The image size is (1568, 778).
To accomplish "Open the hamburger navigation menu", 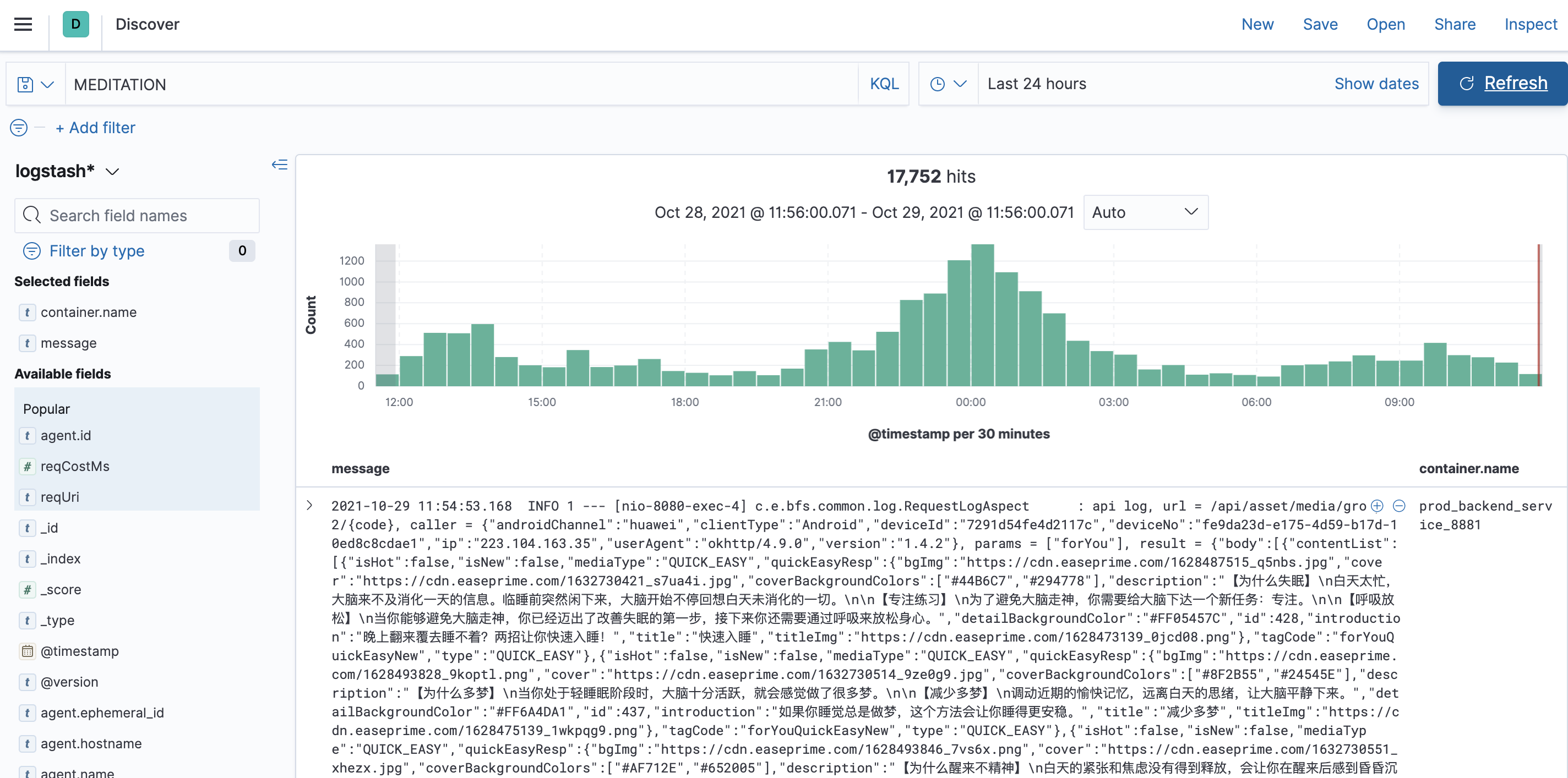I will pos(23,24).
